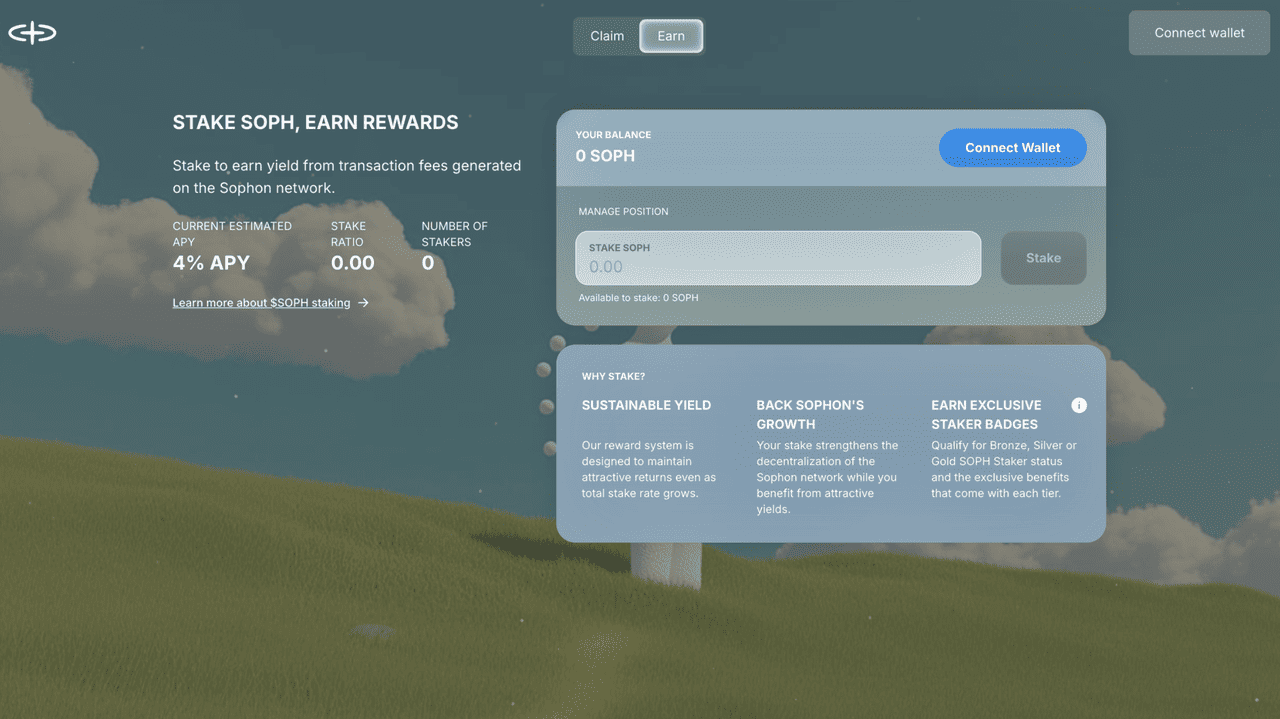
Task: Click the Stake Ratio 0.00 value
Action: point(352,263)
